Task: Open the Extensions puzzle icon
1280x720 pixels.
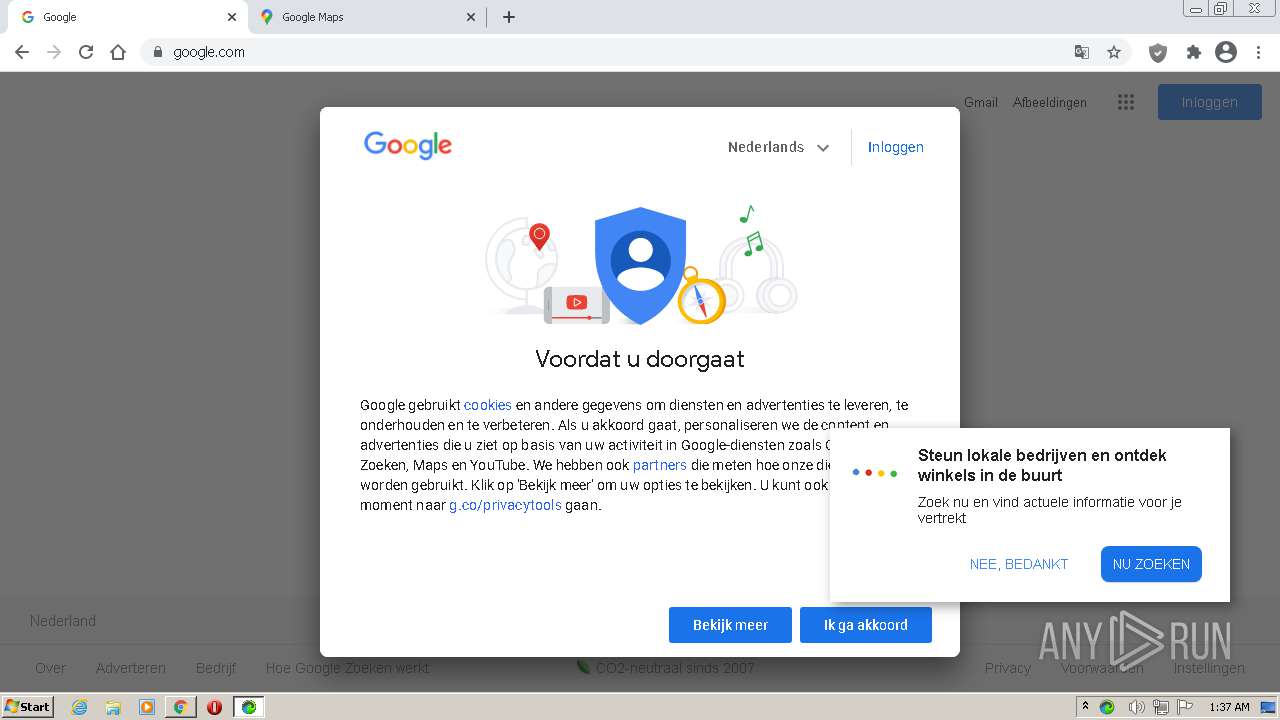Action: (x=1193, y=52)
